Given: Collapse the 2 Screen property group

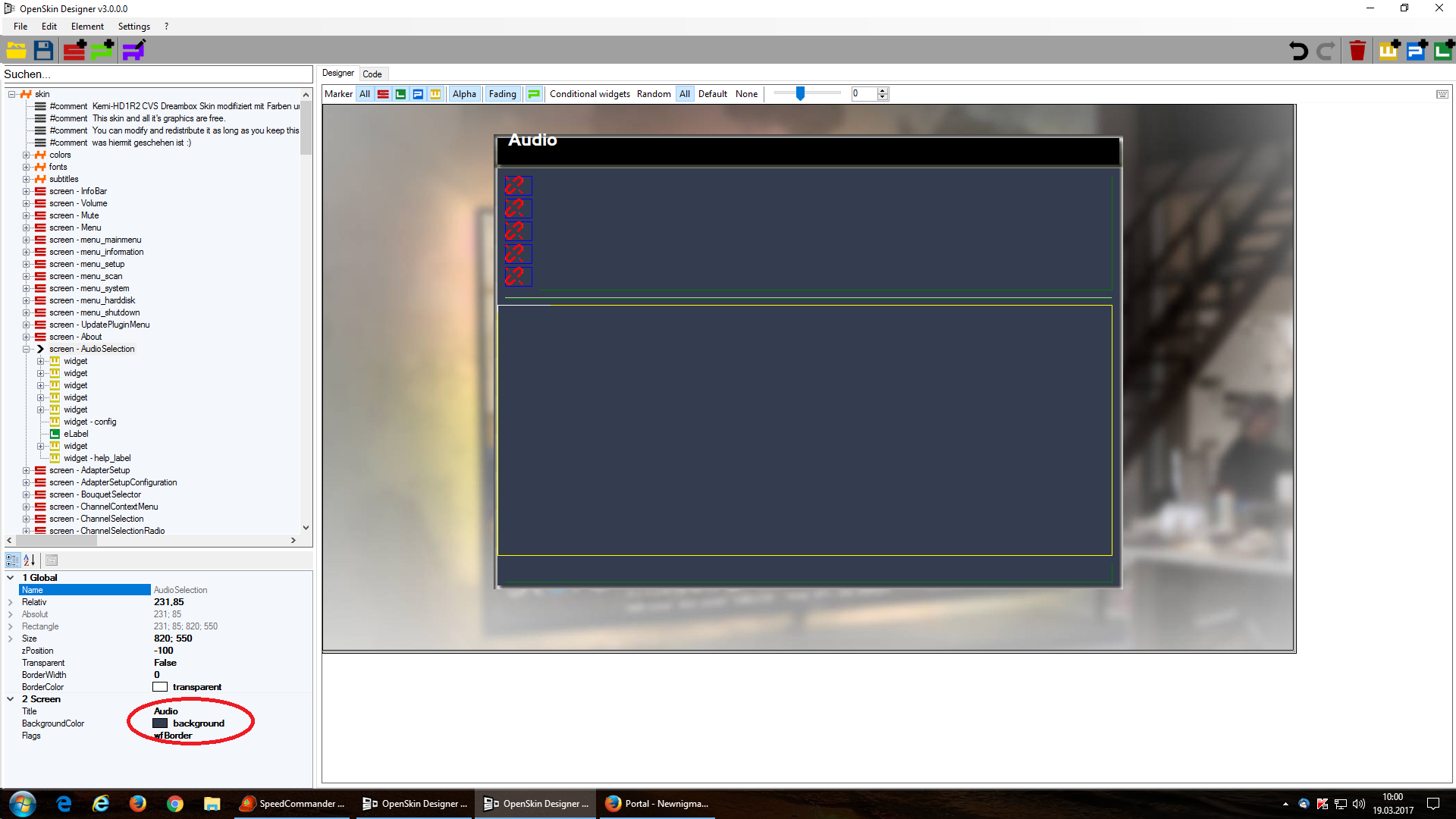Looking at the screenshot, I should tap(11, 699).
